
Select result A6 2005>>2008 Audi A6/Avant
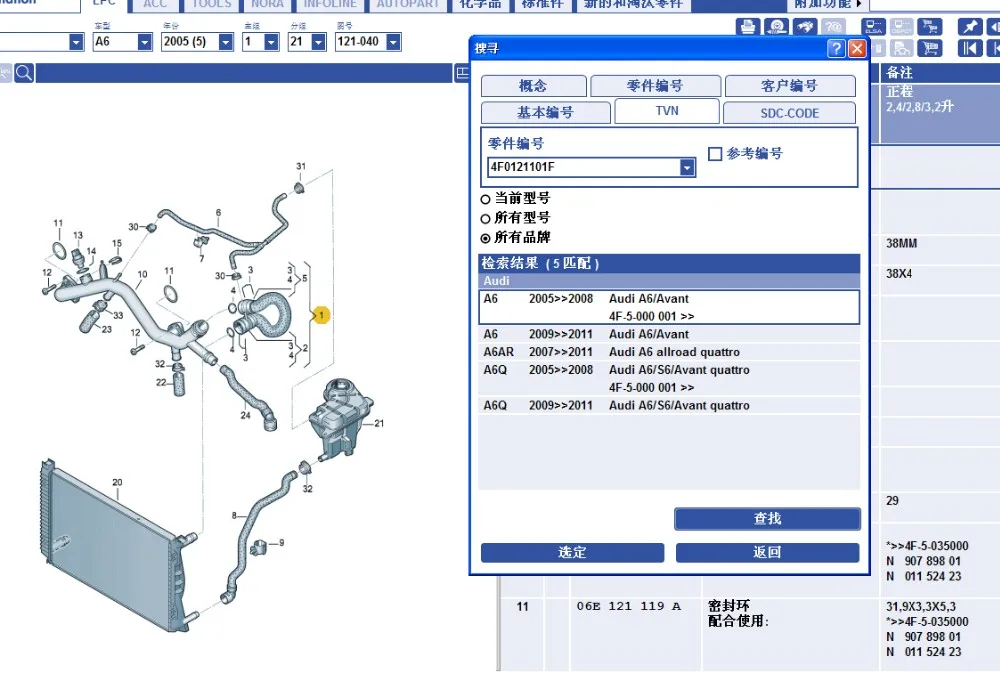pyautogui.click(x=669, y=307)
